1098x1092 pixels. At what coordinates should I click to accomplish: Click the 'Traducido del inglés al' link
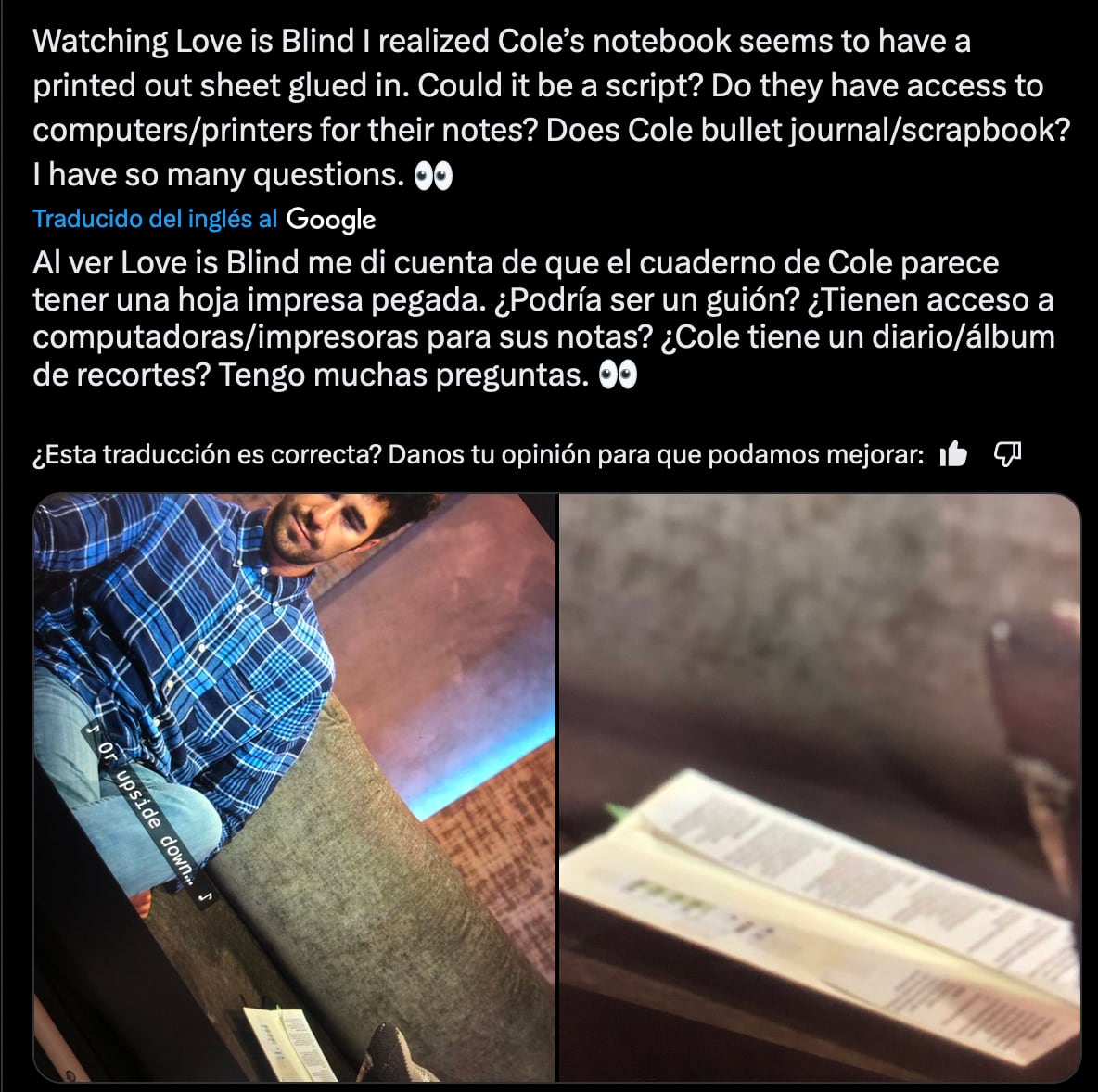point(156,219)
